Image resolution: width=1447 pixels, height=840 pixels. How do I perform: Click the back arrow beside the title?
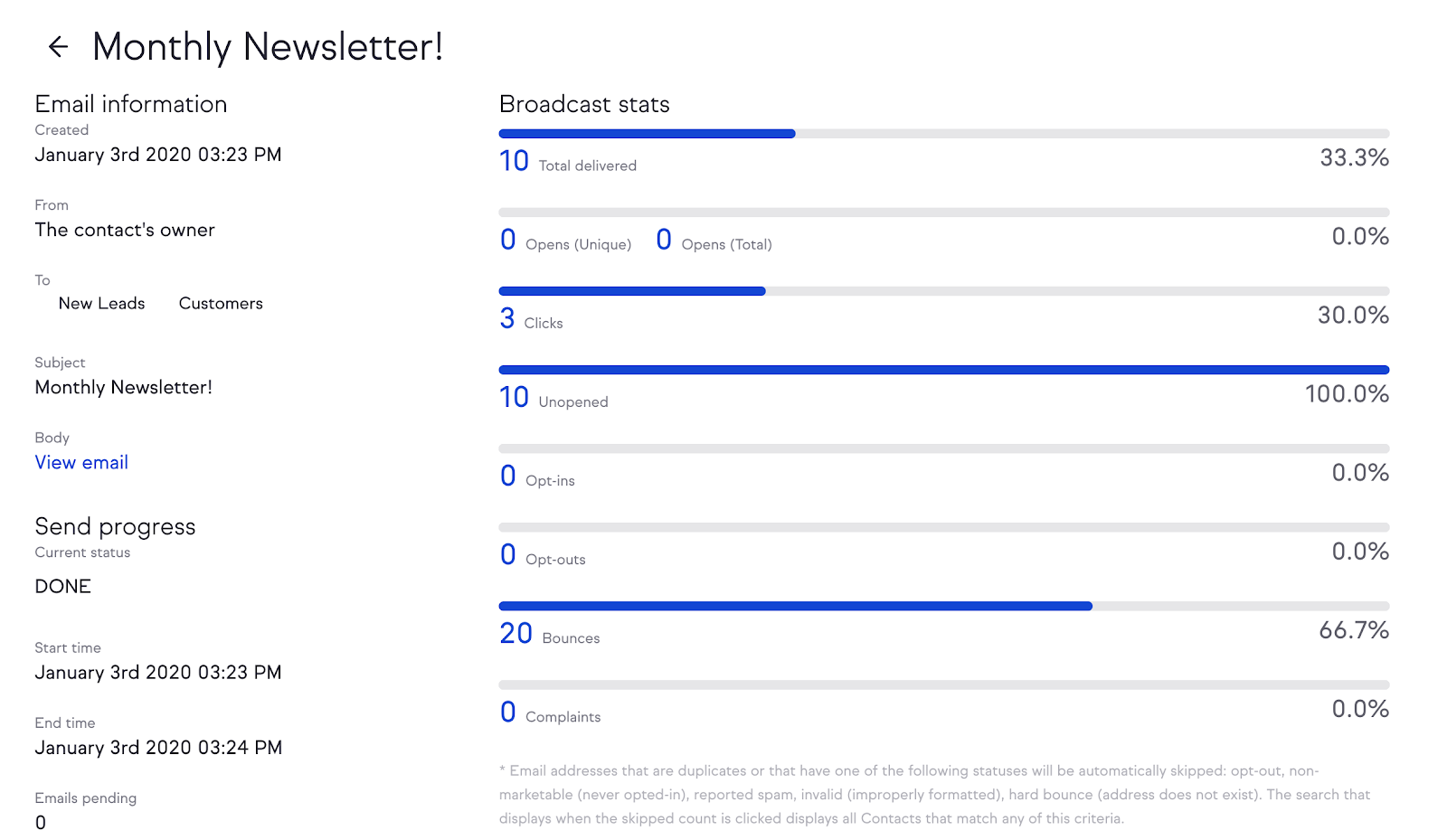tap(59, 47)
